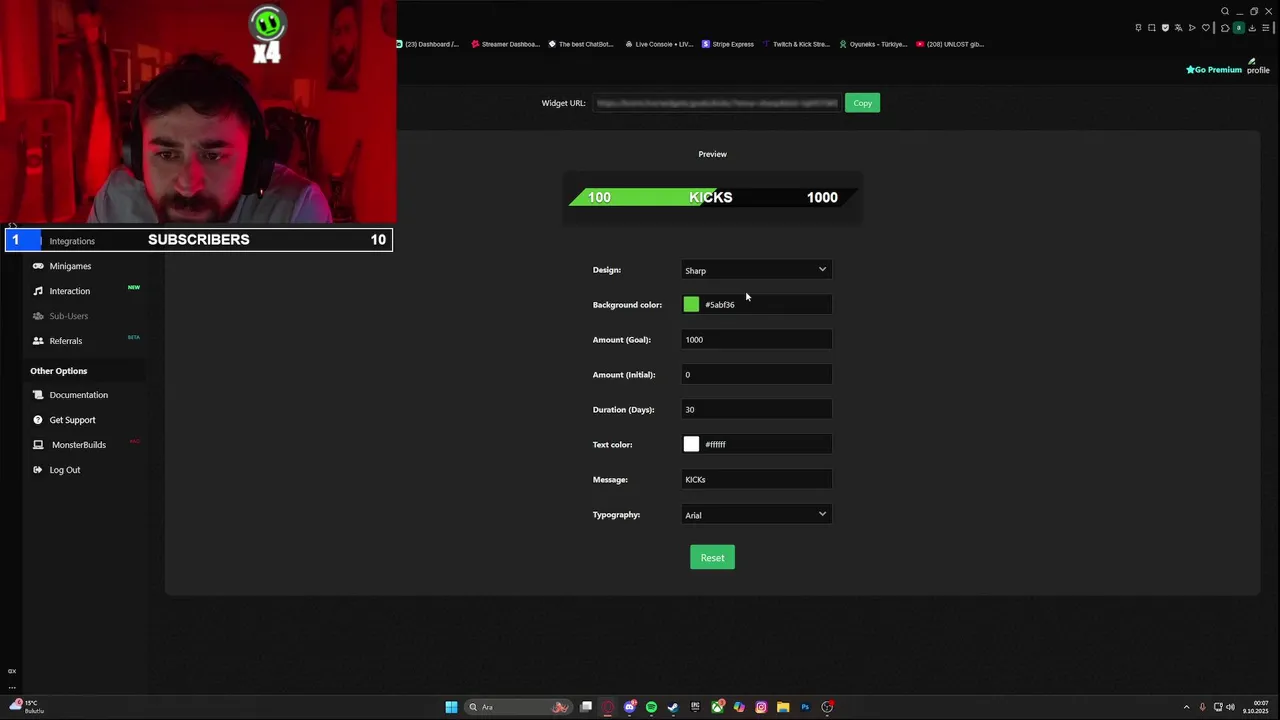Viewport: 1280px width, 720px height.
Task: Switch to The best ChatBot tab
Action: [x=581, y=44]
